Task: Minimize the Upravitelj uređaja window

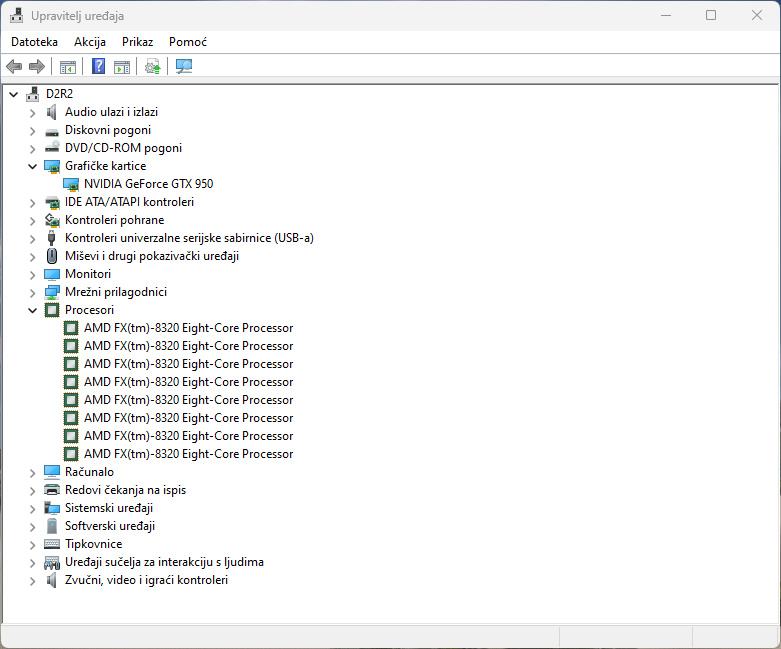Action: click(x=666, y=15)
